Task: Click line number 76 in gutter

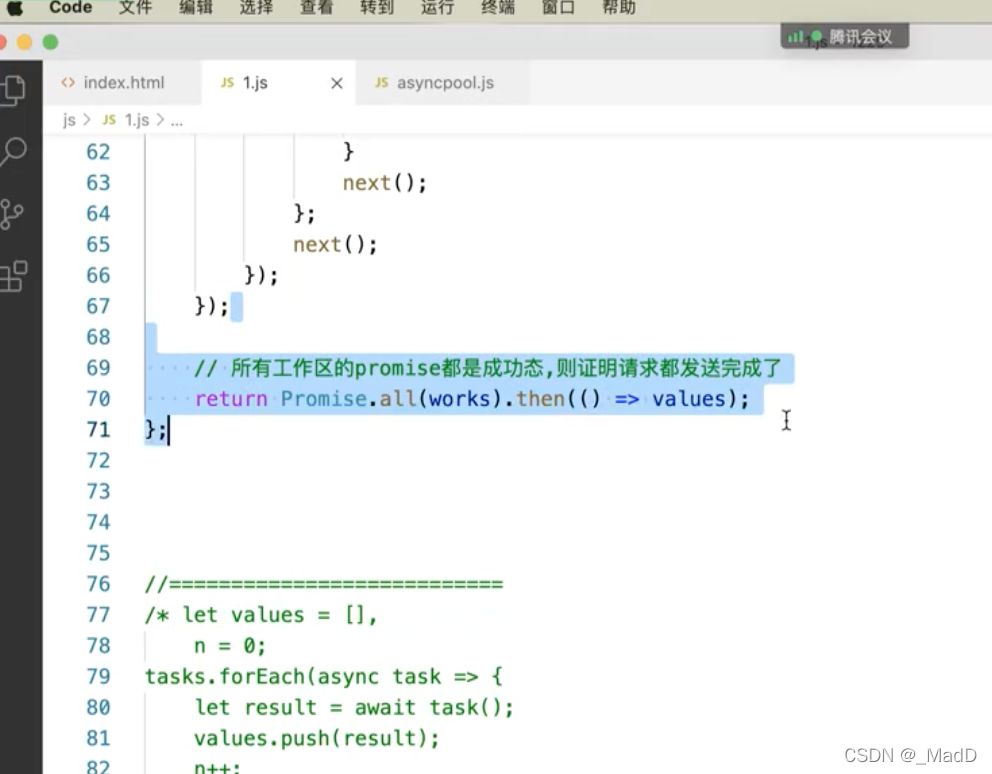Action: point(98,584)
